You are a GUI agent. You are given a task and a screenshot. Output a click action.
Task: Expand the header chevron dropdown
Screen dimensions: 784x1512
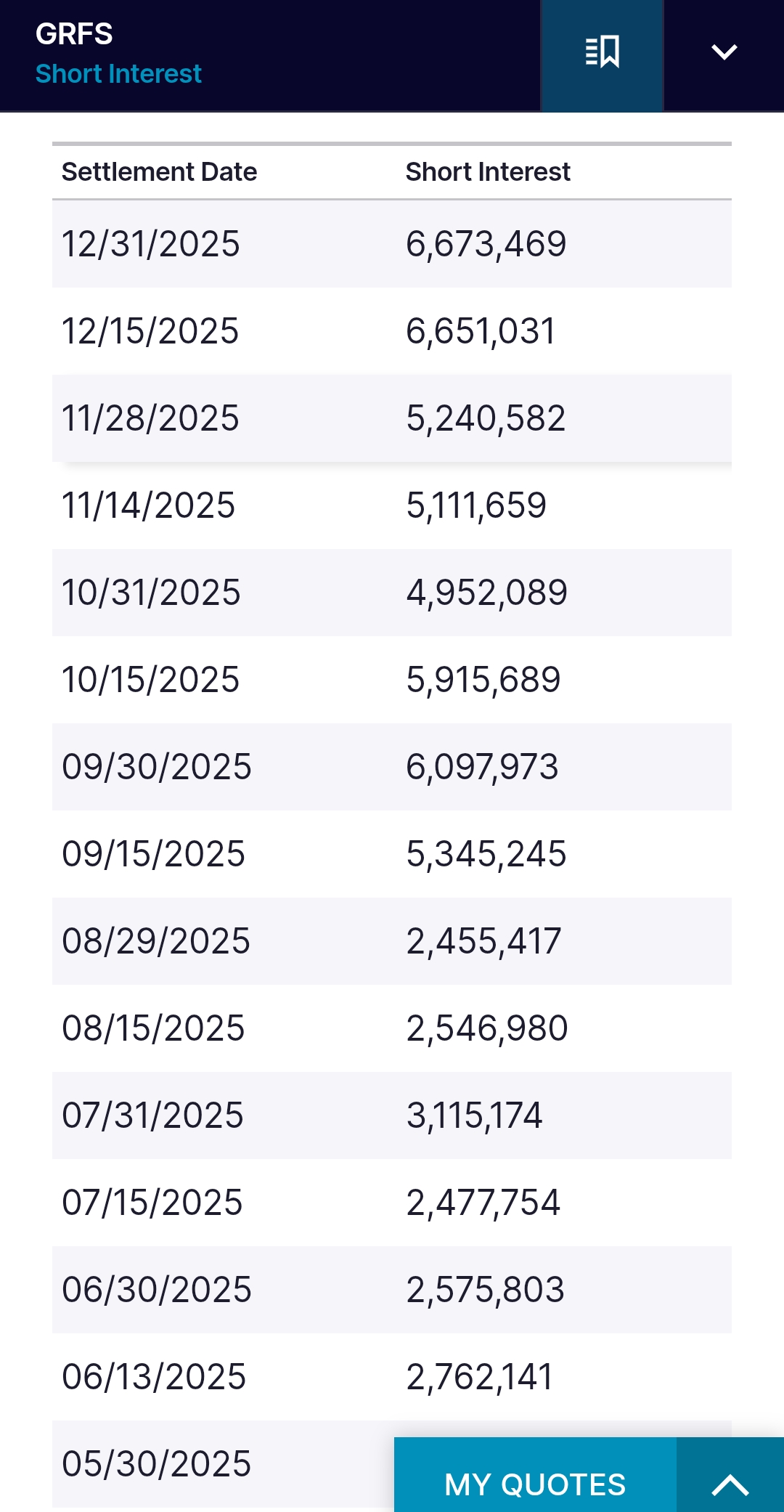[724, 52]
